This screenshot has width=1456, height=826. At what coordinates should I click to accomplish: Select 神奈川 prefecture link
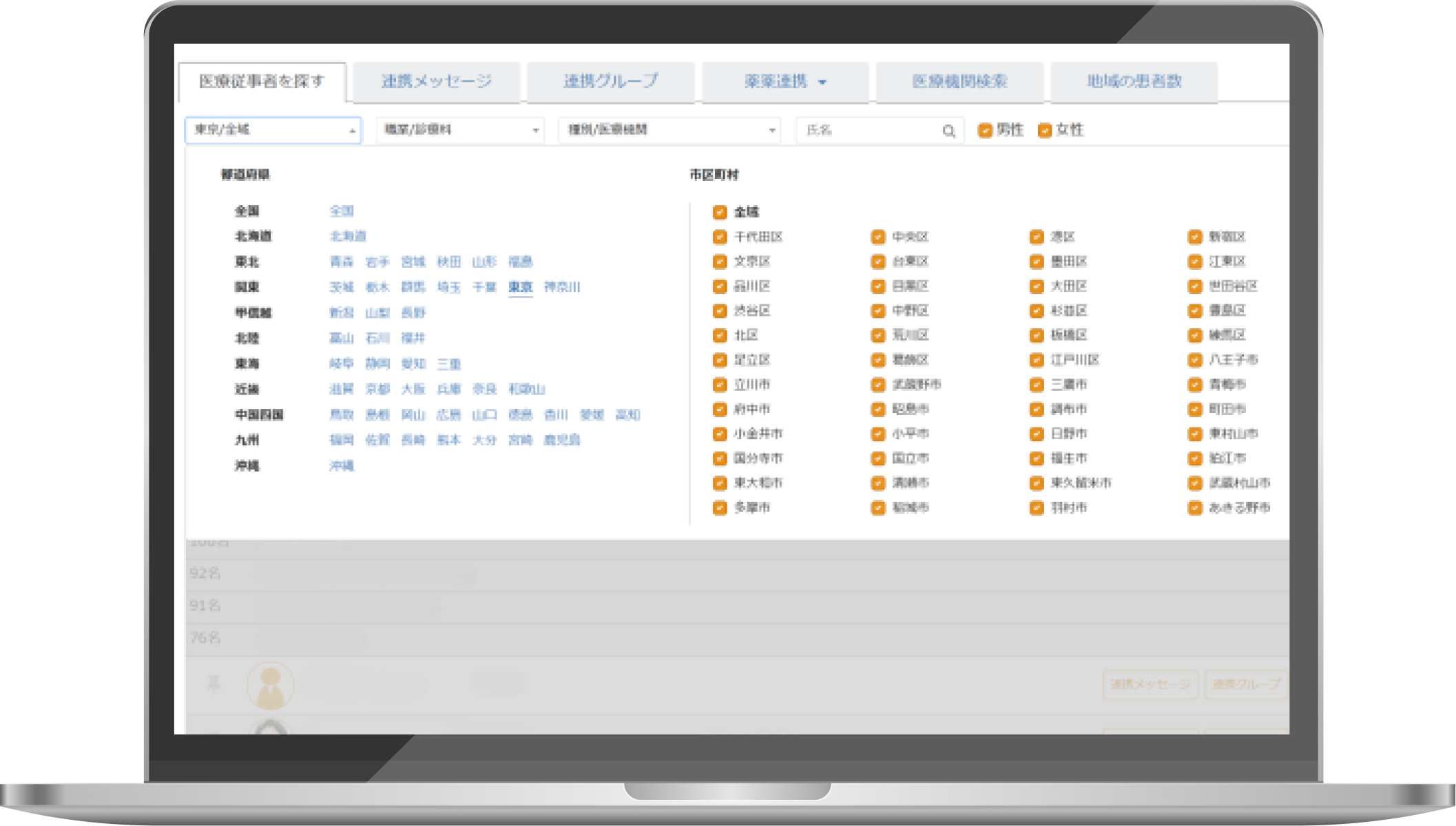(562, 287)
